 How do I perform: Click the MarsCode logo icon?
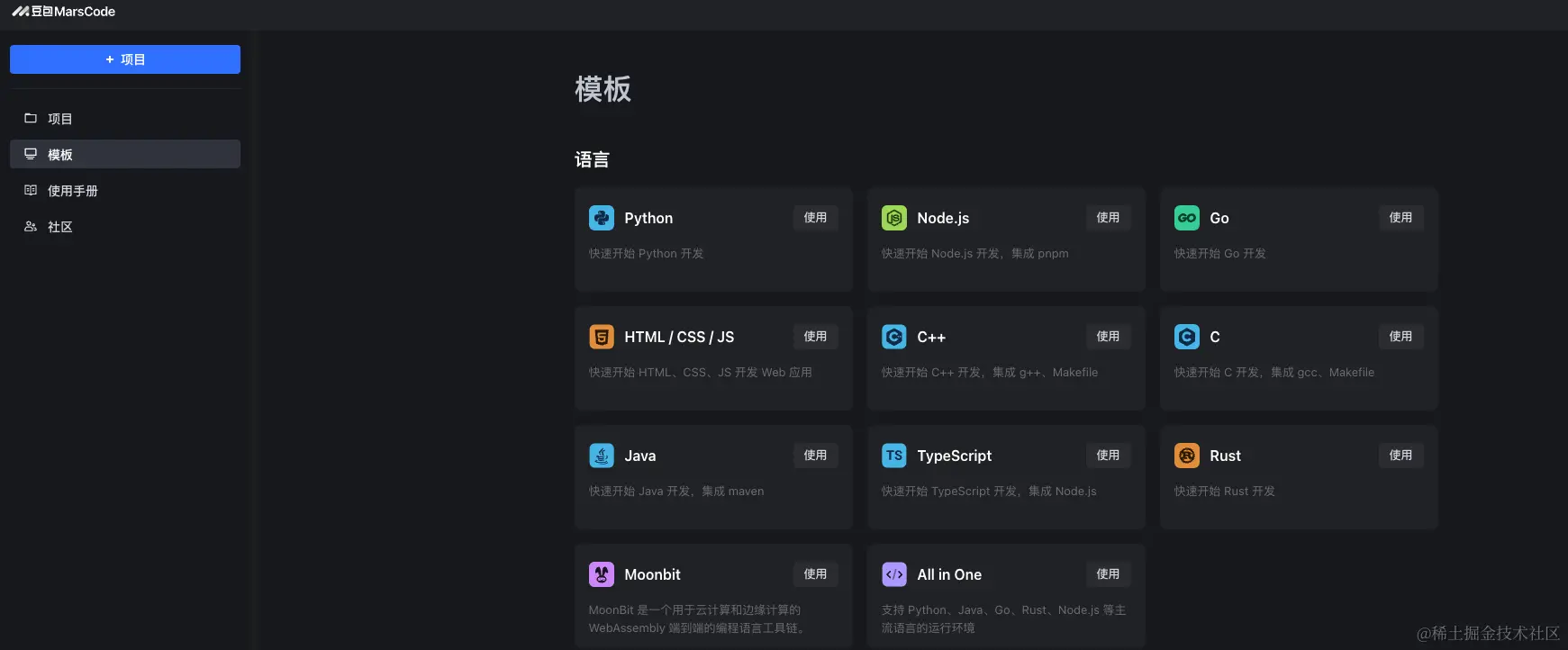click(20, 12)
